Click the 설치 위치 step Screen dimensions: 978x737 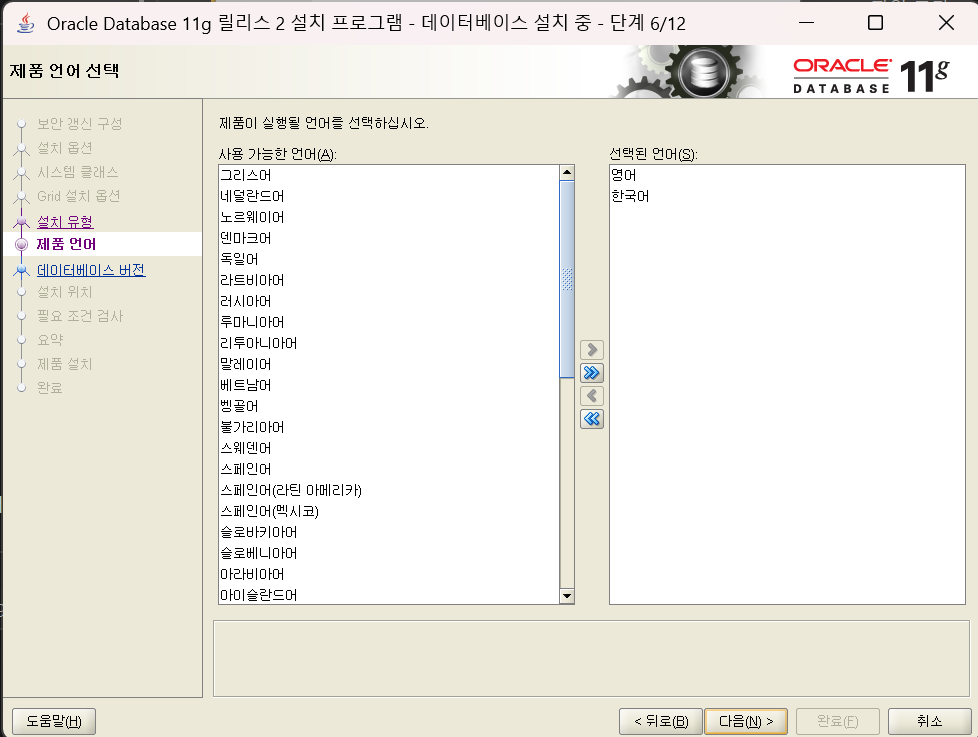tap(64, 292)
